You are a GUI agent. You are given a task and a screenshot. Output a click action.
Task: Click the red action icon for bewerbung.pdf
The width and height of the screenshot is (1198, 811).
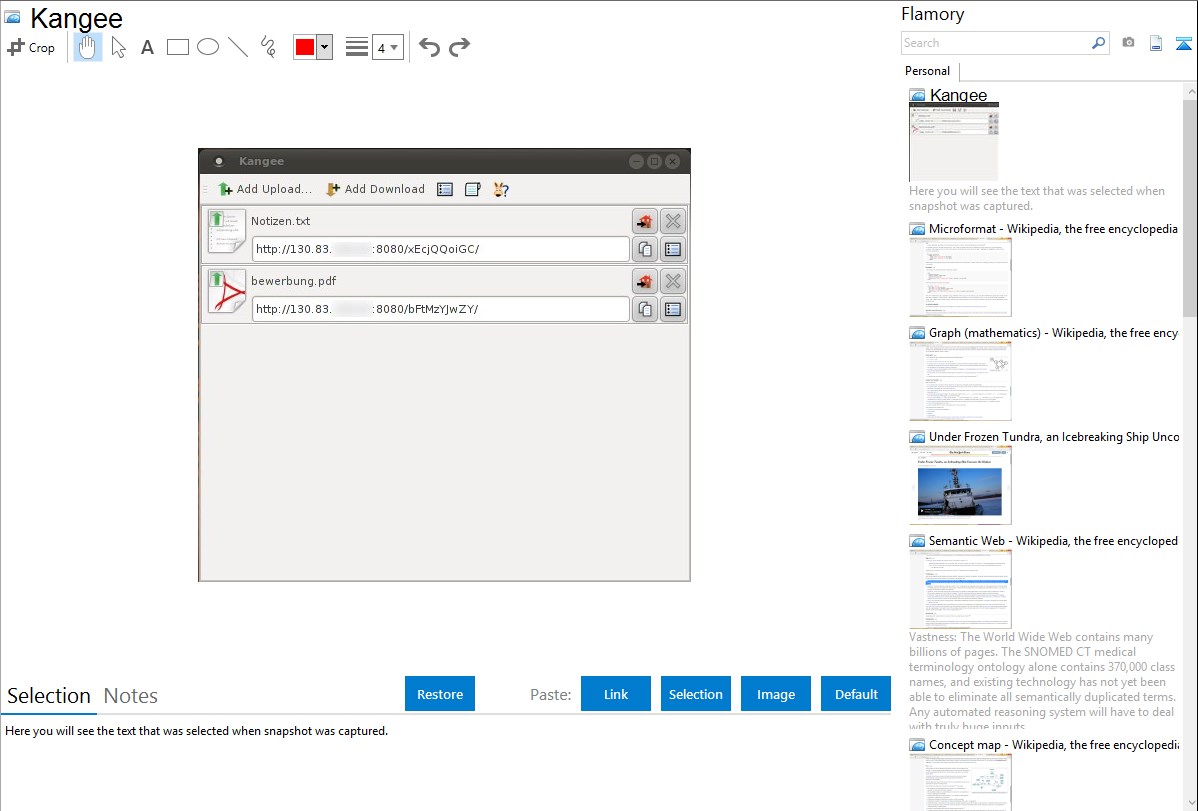coord(645,281)
